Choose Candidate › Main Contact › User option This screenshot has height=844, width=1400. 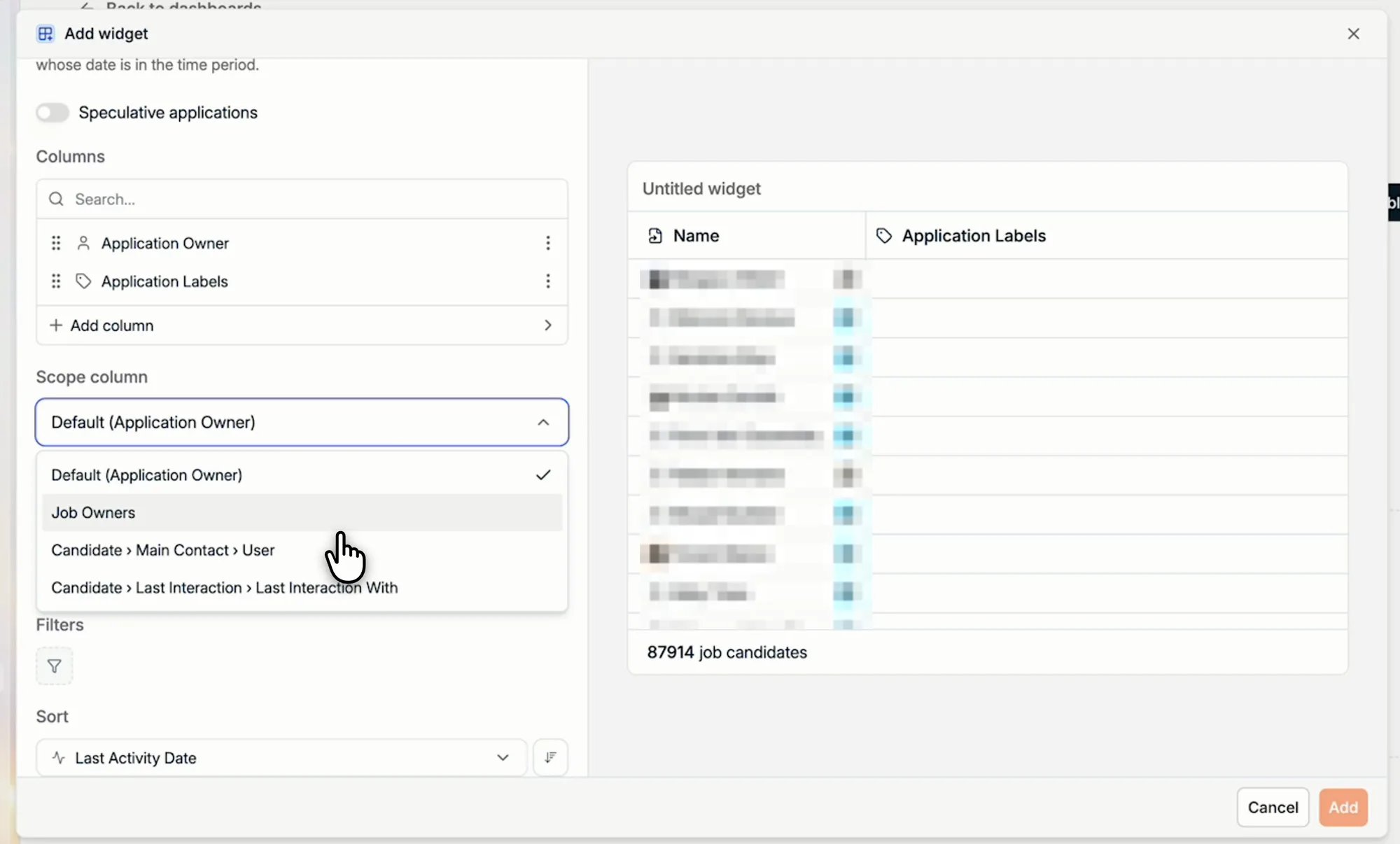pyautogui.click(x=302, y=550)
